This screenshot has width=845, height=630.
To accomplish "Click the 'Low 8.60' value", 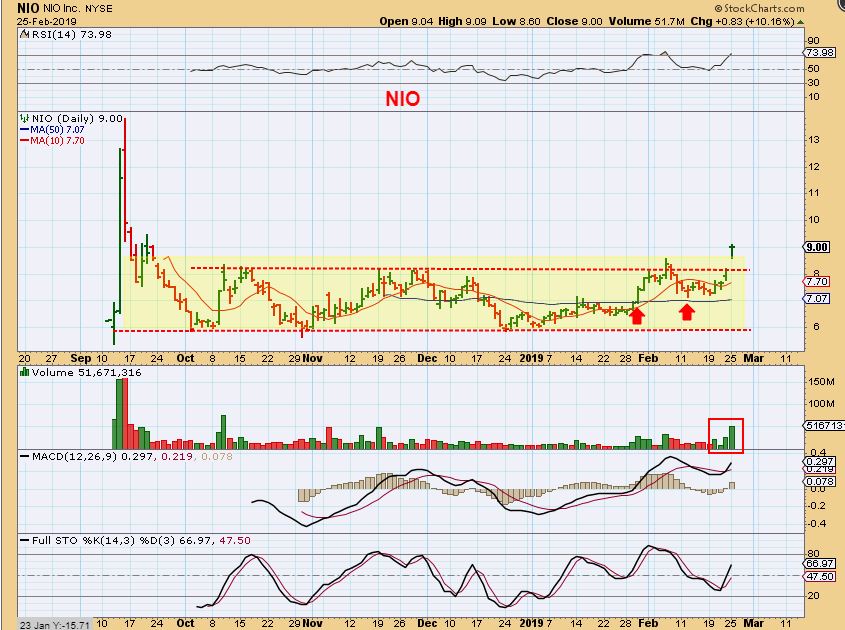I will (516, 22).
